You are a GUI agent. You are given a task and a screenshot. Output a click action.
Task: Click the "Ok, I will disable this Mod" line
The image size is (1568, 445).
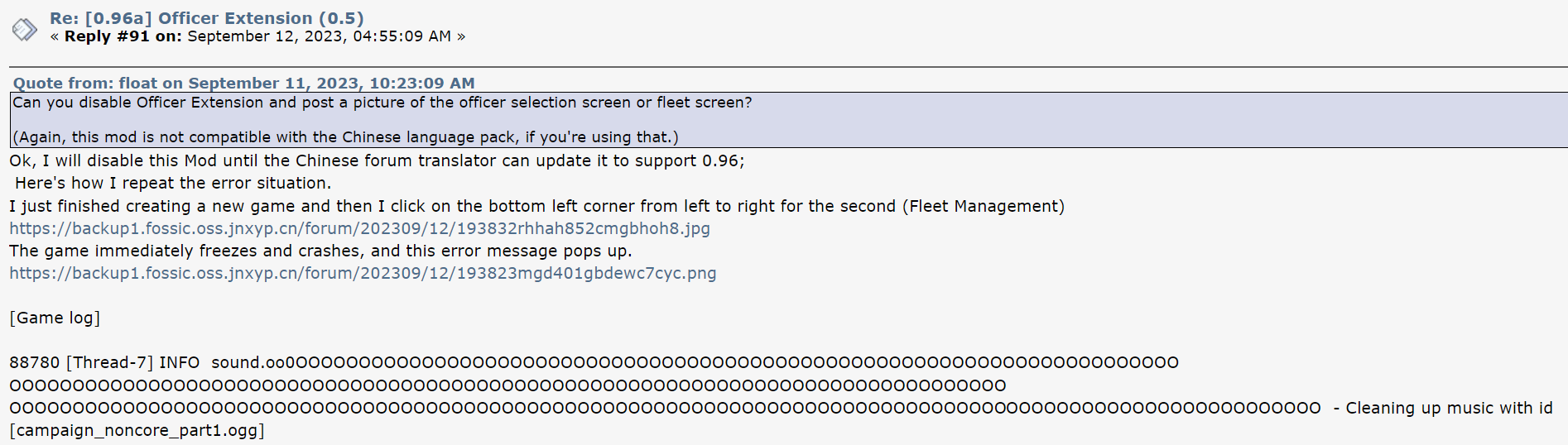pos(377,160)
